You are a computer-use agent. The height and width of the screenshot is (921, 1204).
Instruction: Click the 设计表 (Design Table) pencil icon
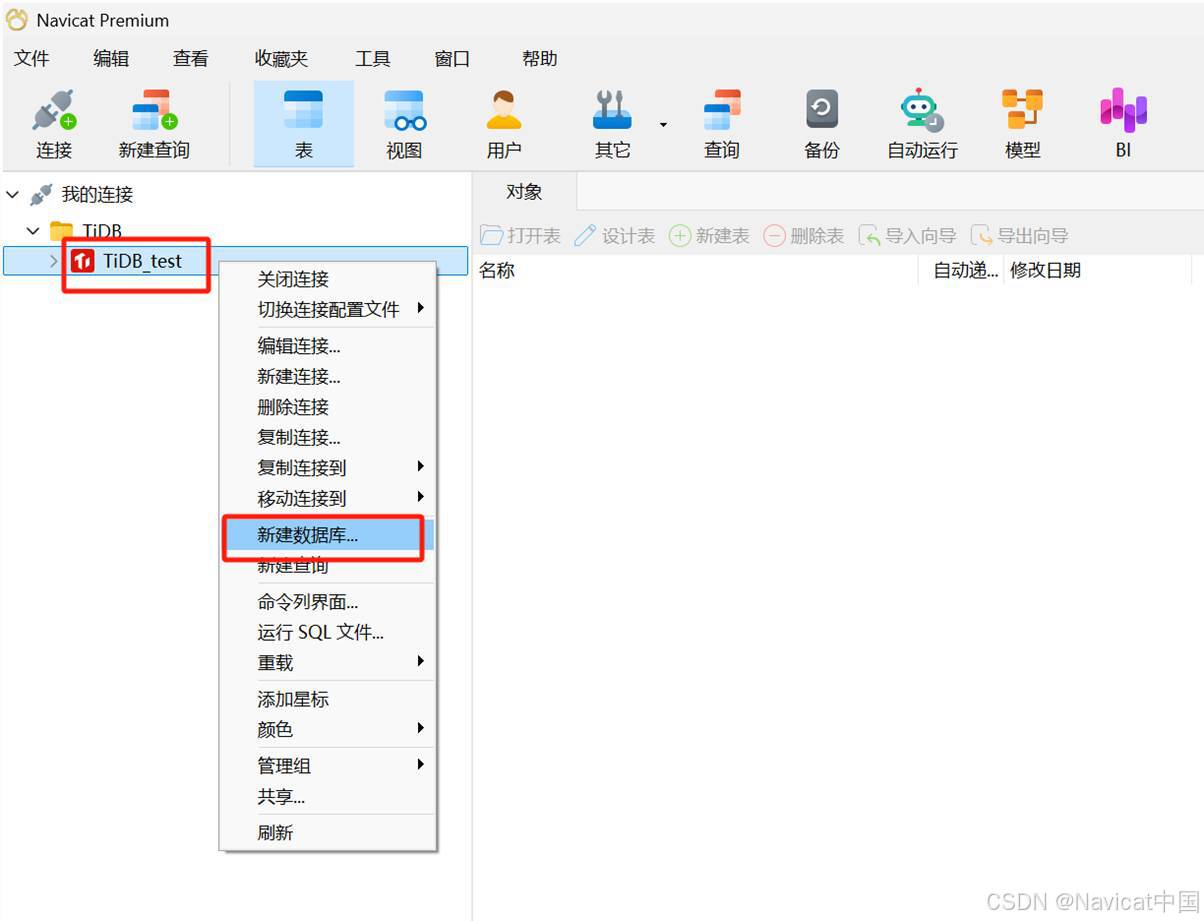(x=585, y=235)
